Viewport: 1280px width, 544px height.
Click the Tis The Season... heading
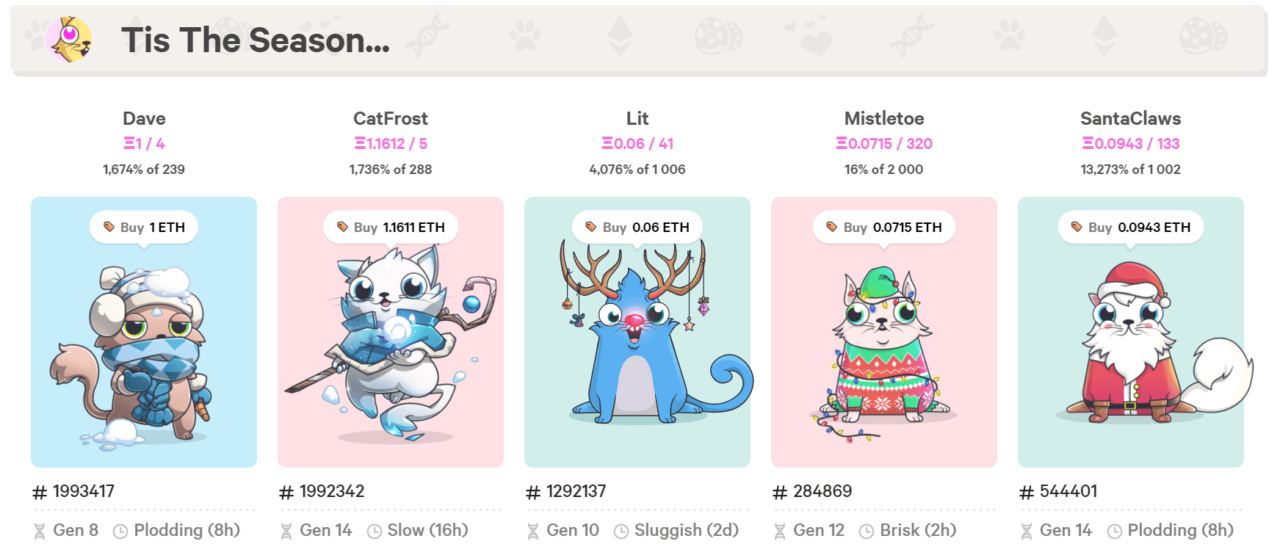255,40
